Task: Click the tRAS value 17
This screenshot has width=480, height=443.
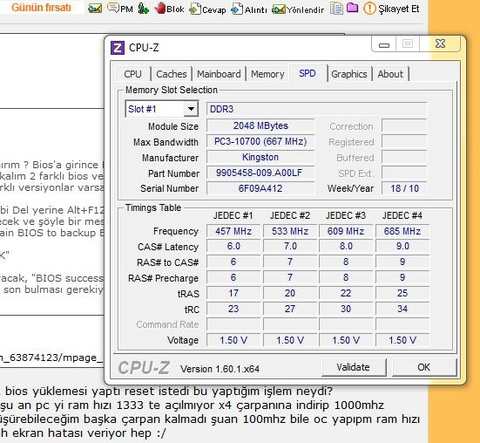Action: coord(233,293)
